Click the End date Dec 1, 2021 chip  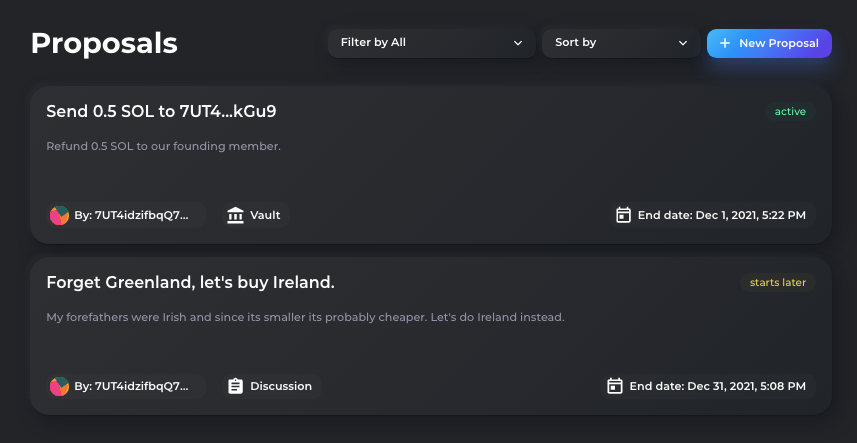pos(713,215)
